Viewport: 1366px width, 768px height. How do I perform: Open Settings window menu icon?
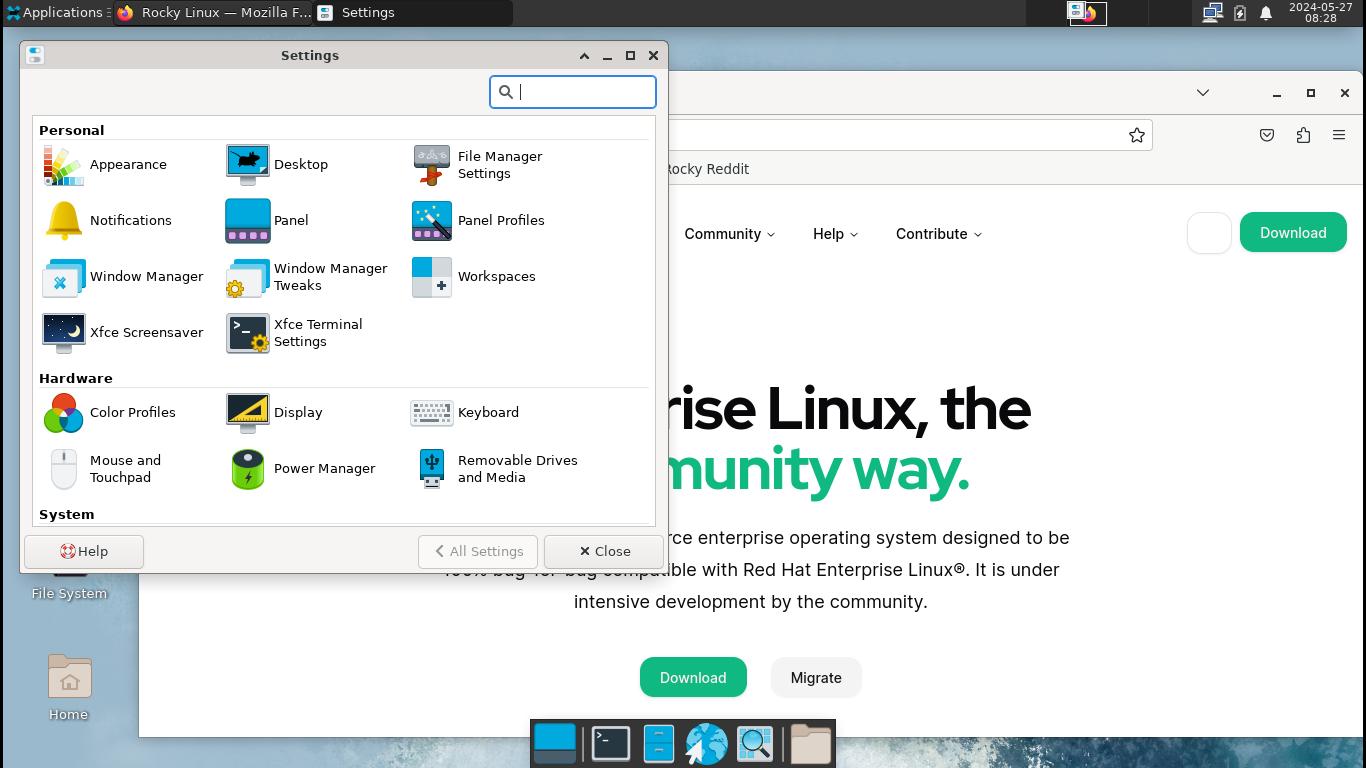[35, 56]
